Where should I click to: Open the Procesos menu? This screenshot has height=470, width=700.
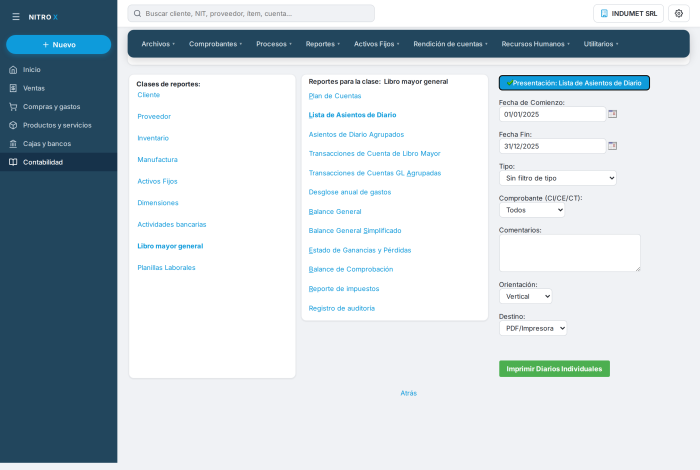274,44
